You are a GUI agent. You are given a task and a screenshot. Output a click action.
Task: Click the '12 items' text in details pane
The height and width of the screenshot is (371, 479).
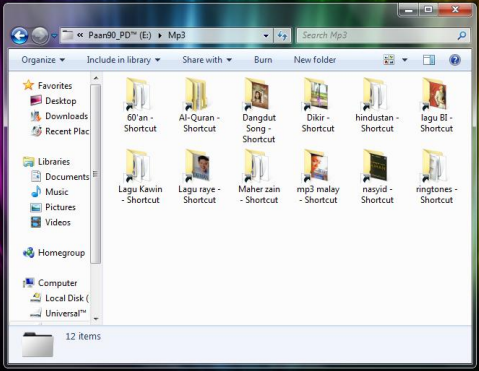click(x=83, y=336)
